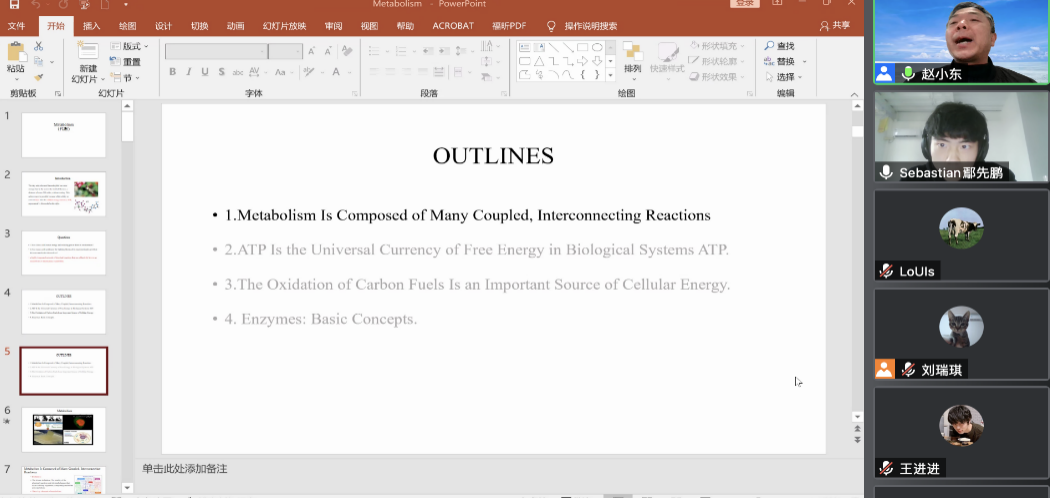The height and width of the screenshot is (498, 1050).
Task: Open the font name combo box
Action: (x=216, y=52)
